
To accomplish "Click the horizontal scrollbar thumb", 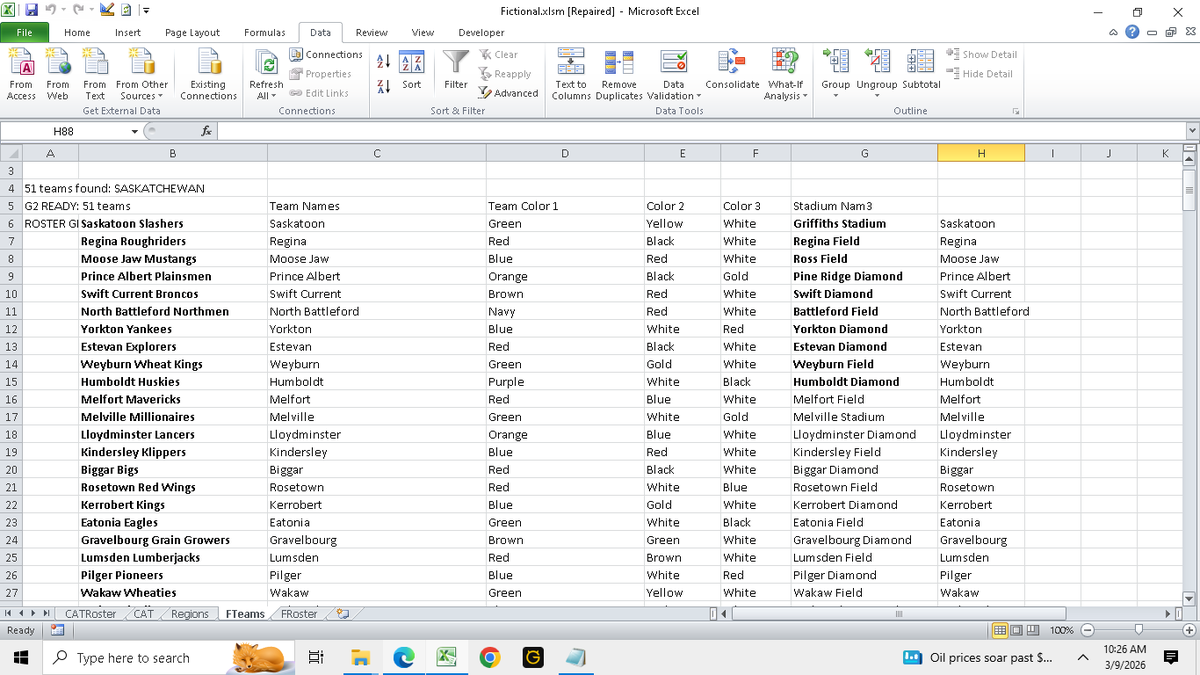I will 900,614.
